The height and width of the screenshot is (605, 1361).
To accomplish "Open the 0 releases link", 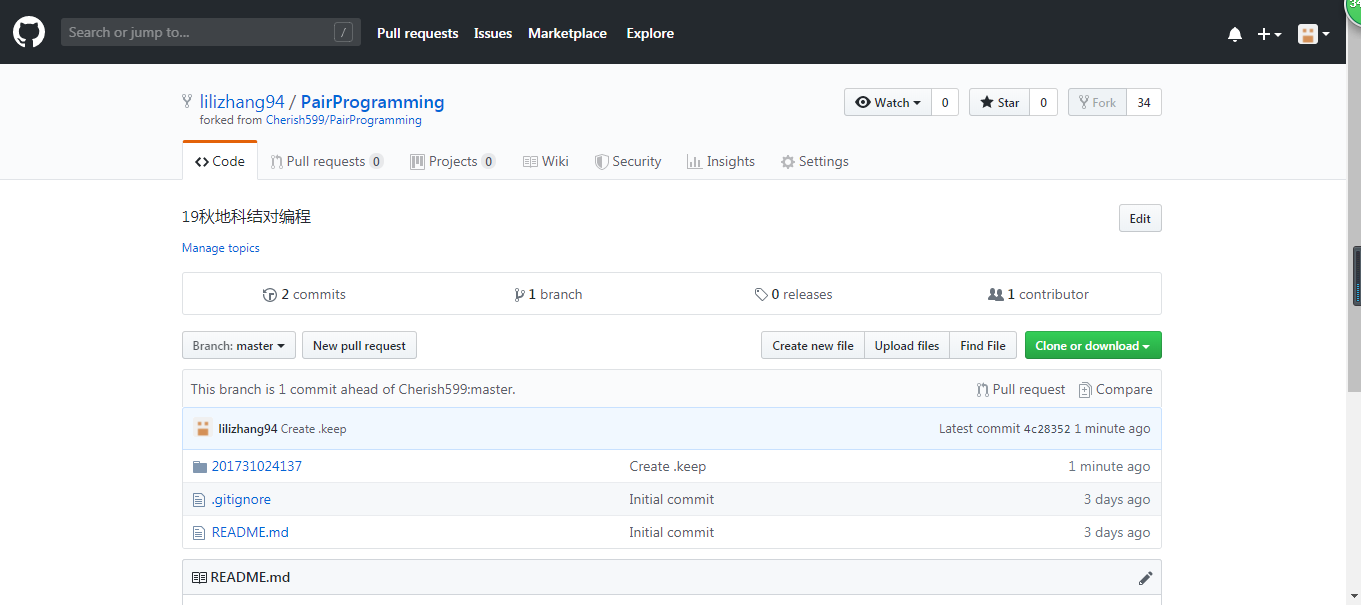I will coord(794,294).
